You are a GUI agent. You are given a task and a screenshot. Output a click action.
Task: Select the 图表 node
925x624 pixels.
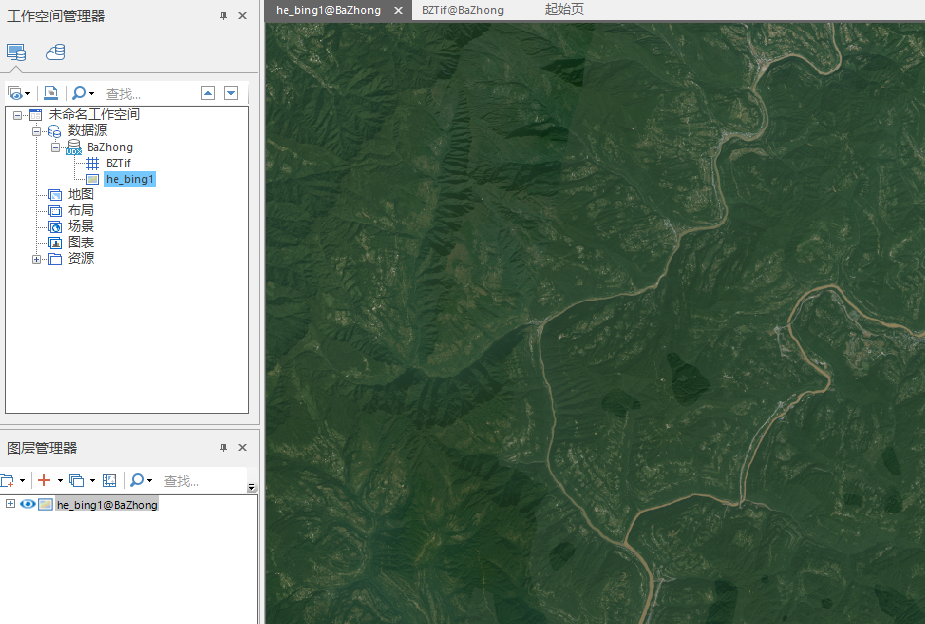coord(81,242)
